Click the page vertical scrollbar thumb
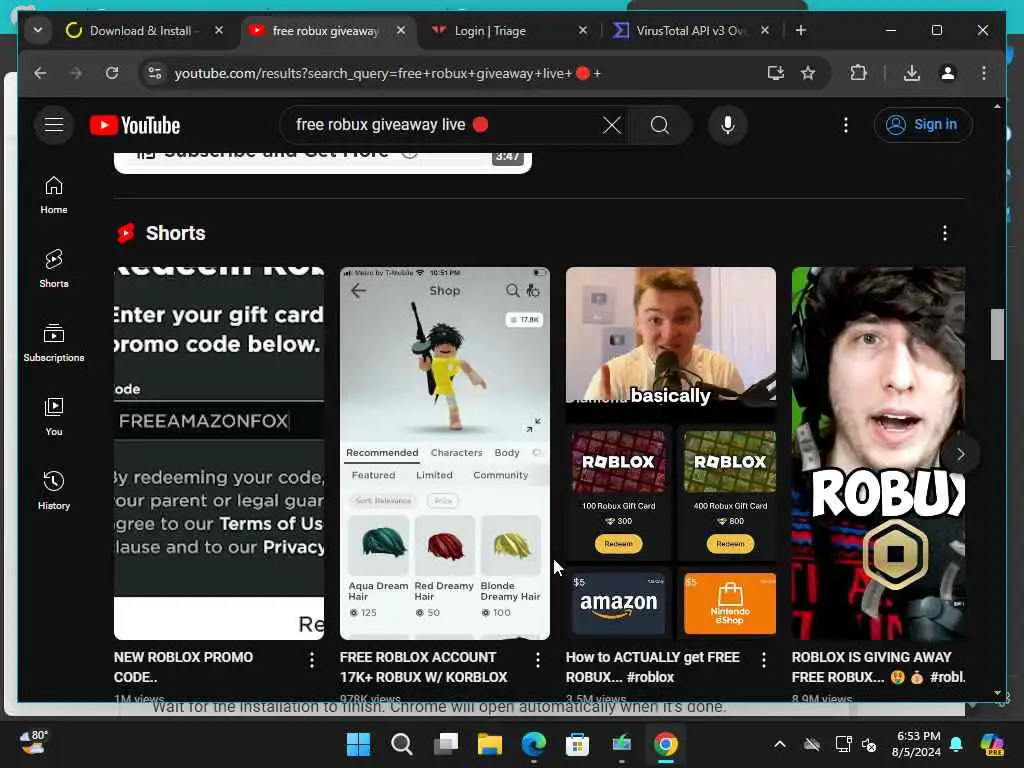This screenshot has width=1024, height=768. 997,334
